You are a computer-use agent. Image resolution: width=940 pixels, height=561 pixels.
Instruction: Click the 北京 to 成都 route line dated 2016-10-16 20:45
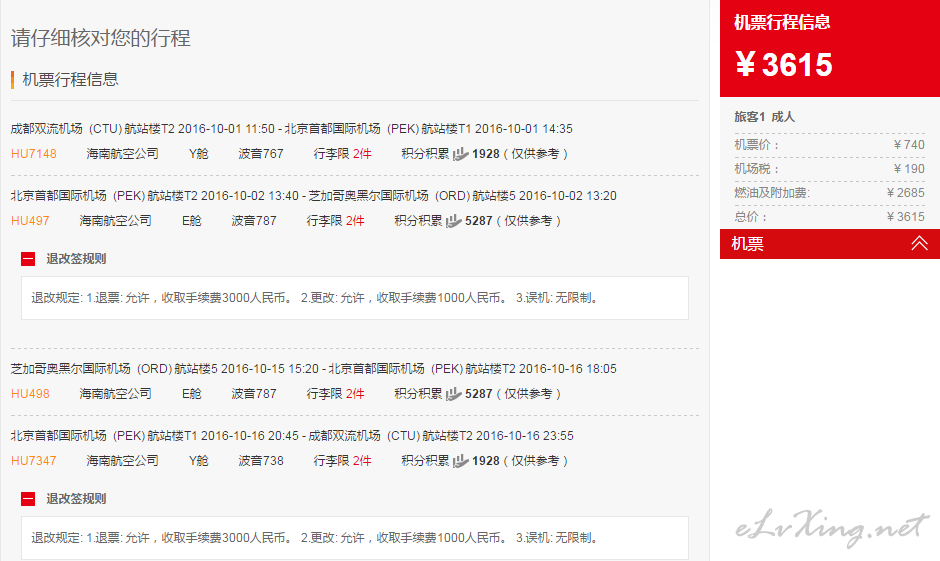coord(292,436)
